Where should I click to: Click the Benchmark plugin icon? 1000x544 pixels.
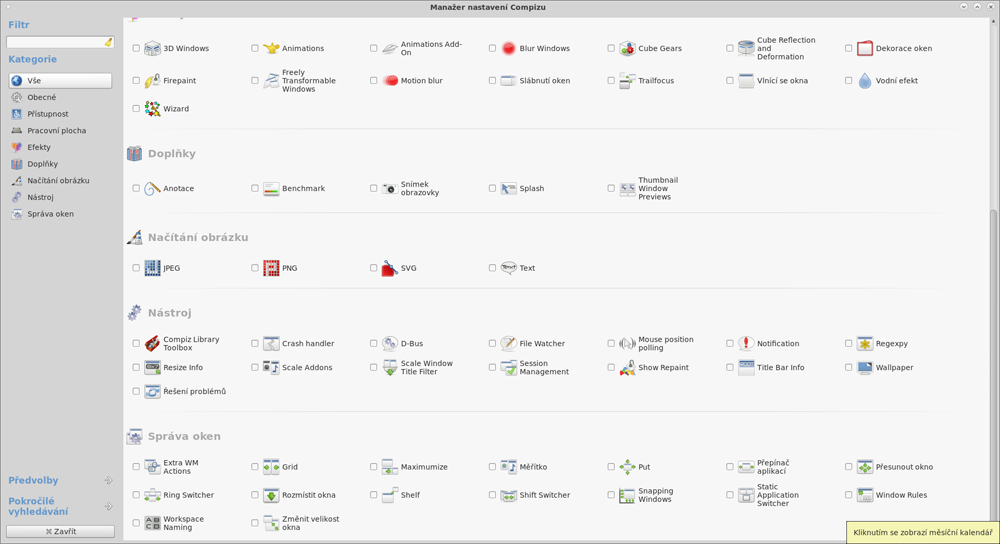click(271, 189)
